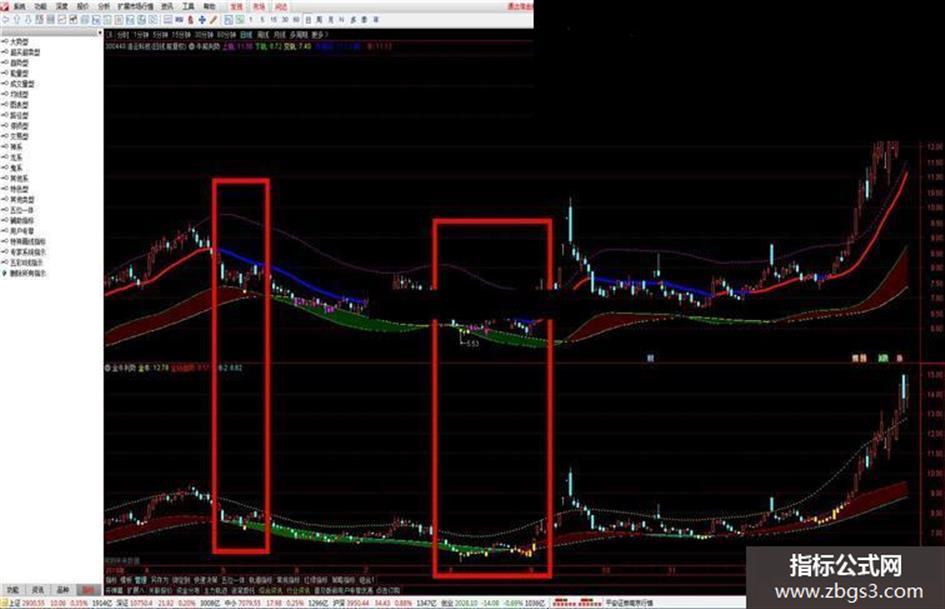Click the 深证 index in status bar
The image size is (945, 609).
coord(122,603)
